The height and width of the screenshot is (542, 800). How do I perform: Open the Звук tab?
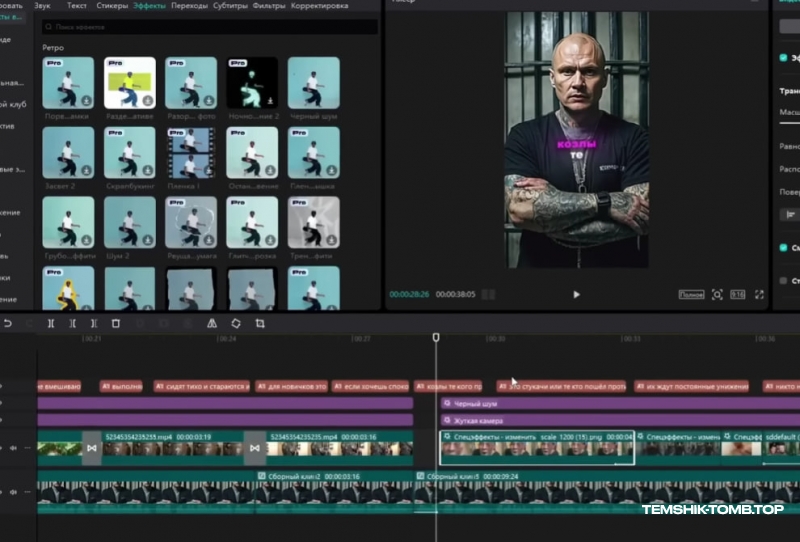coord(42,6)
